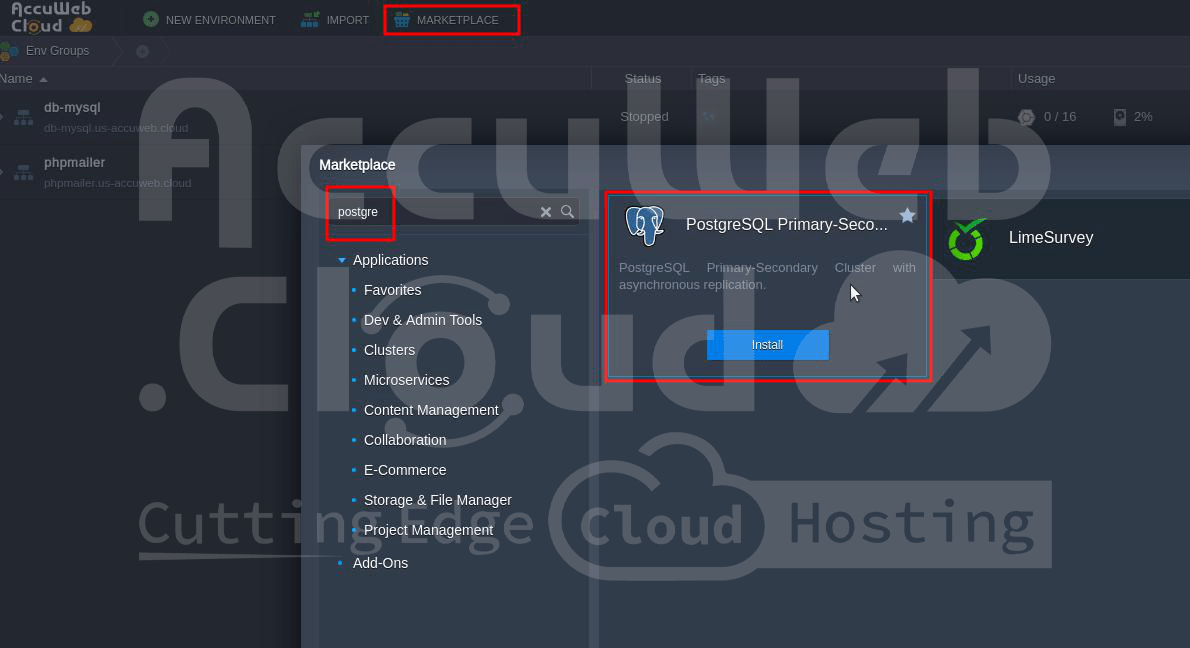Click the cloudlets usage icon for db-mysql
This screenshot has height=648, width=1190.
coord(1026,117)
